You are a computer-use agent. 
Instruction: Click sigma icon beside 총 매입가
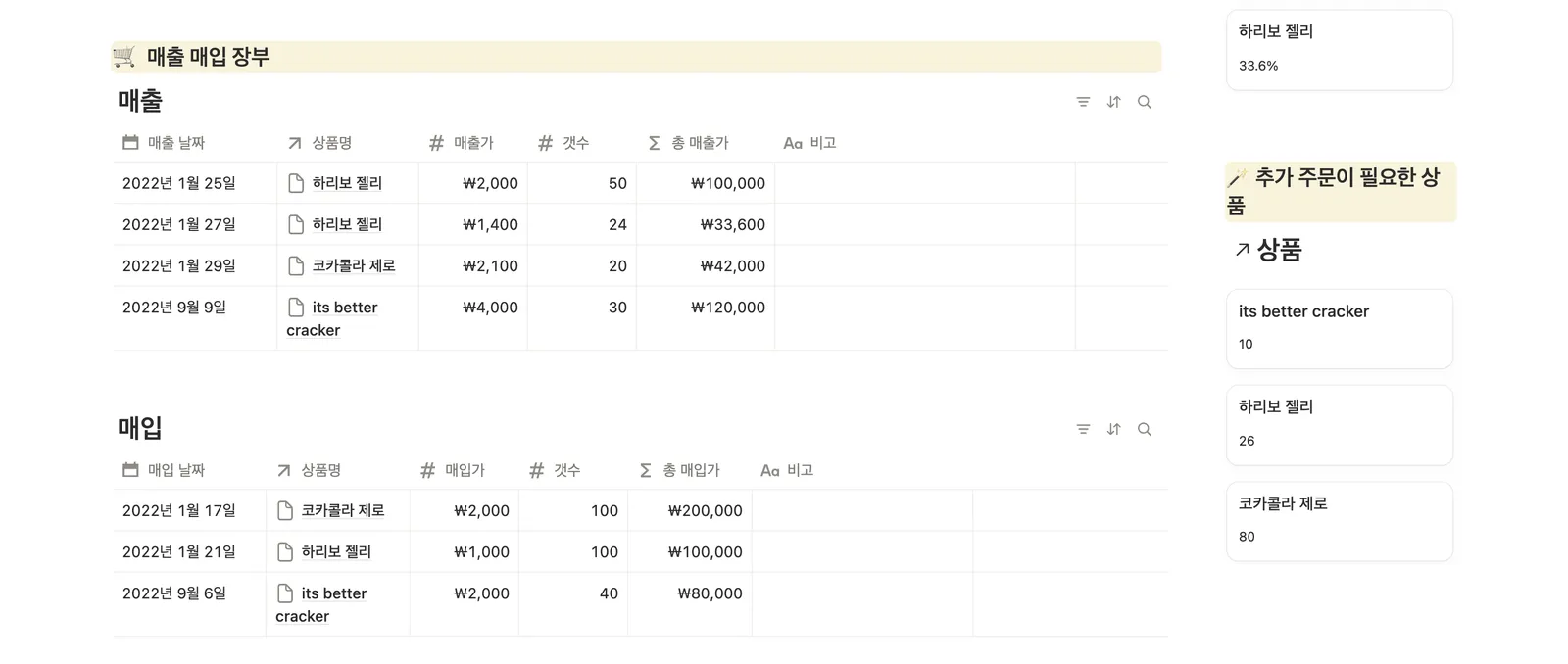(646, 470)
